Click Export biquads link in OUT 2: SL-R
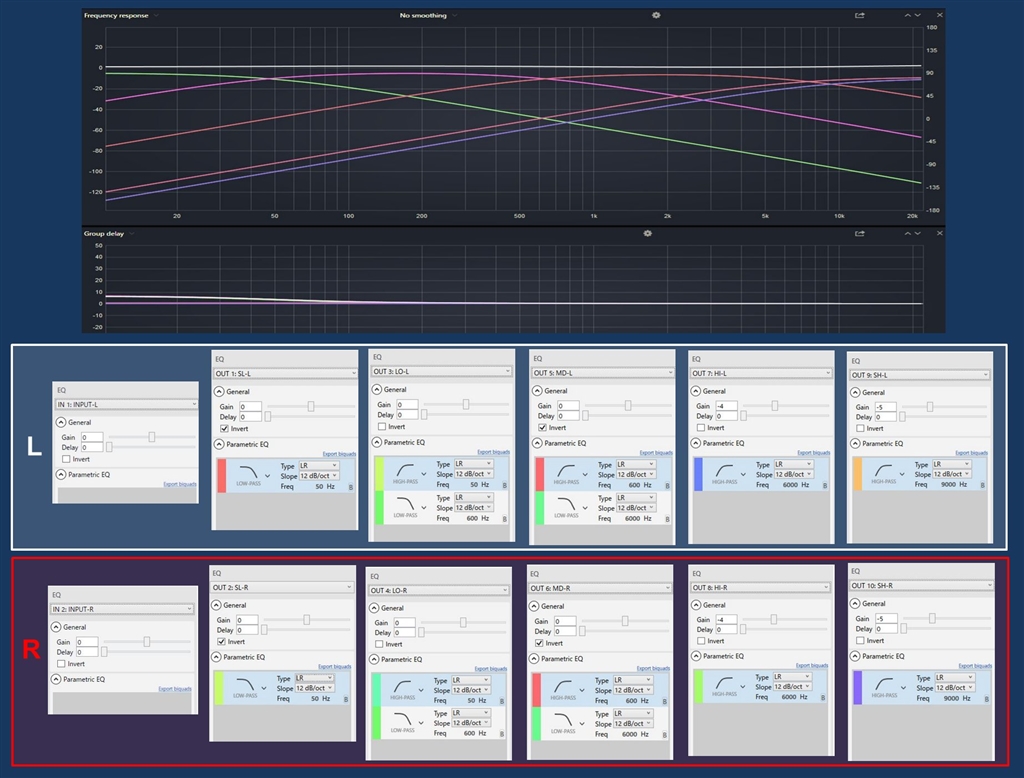Screen dimensions: 1024x778 coord(334,667)
